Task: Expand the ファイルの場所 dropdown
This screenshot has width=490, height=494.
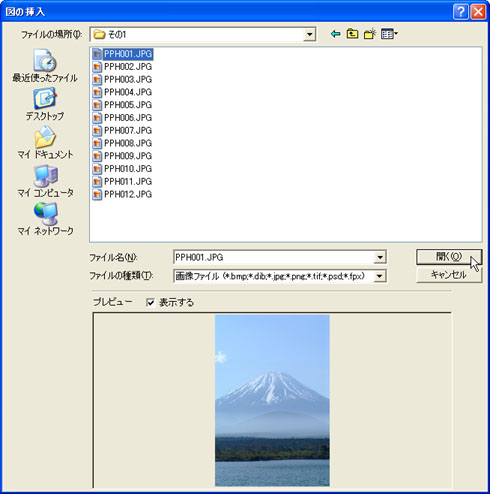Action: [310, 34]
